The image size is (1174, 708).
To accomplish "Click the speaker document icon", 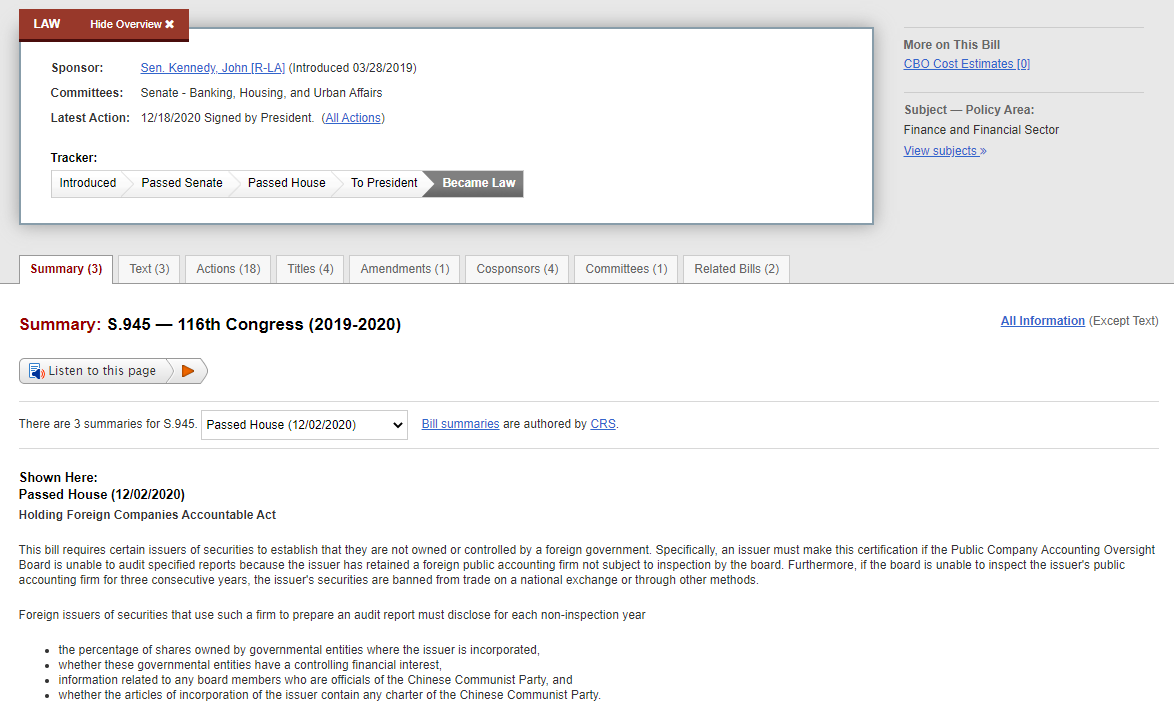I will point(36,370).
